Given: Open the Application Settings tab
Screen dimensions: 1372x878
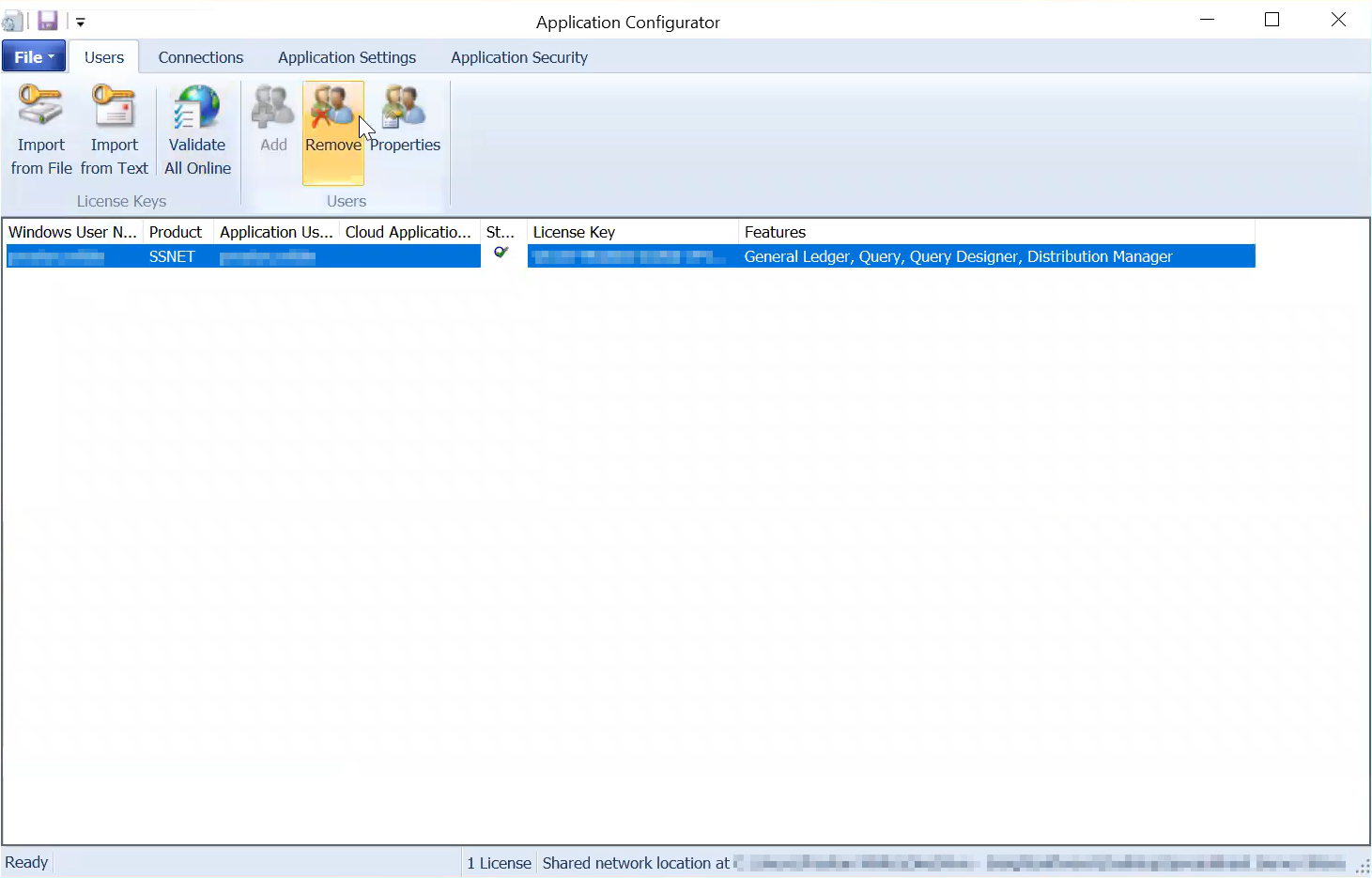Looking at the screenshot, I should click(x=347, y=57).
